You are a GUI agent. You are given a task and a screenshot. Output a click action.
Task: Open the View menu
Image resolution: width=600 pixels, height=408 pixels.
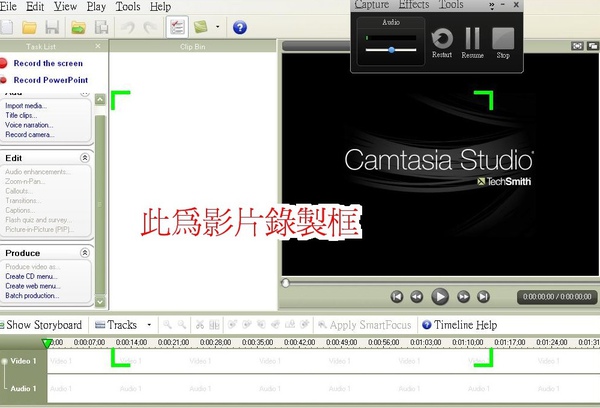[x=65, y=7]
